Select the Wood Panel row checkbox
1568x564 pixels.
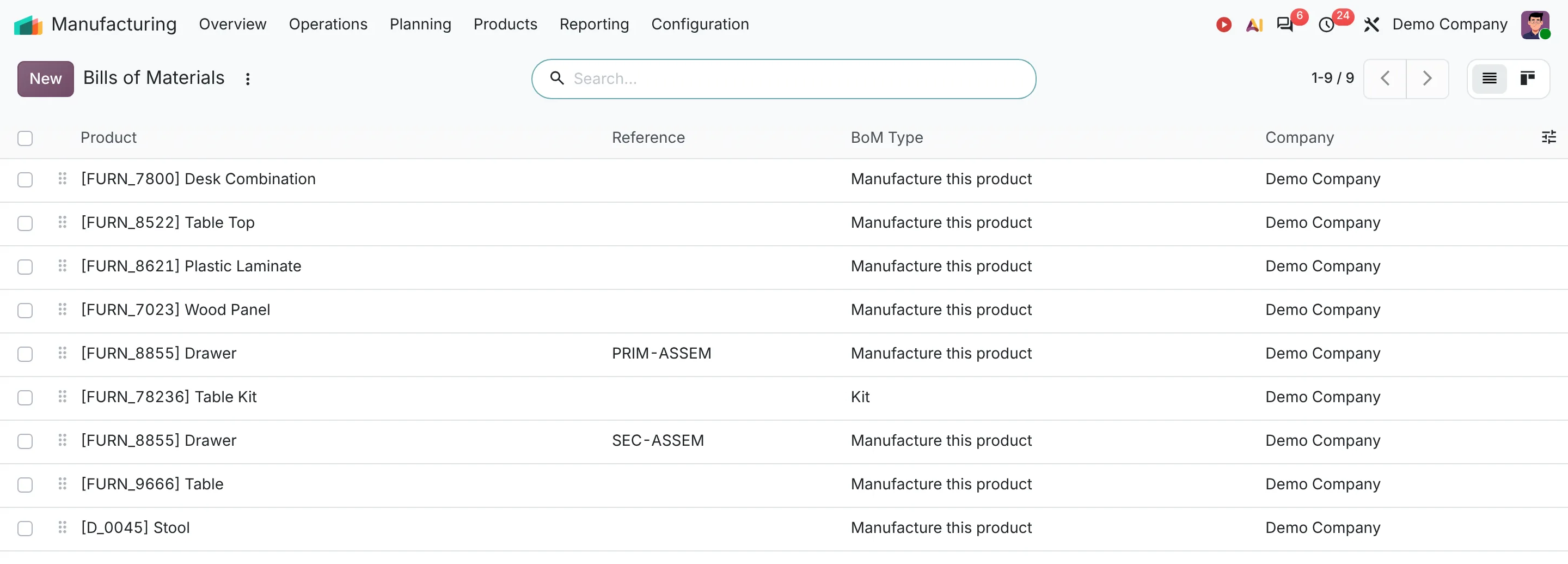tap(25, 311)
